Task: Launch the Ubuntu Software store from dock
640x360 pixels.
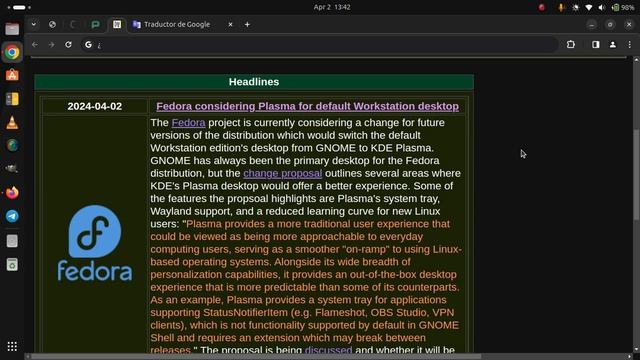Action: (x=12, y=75)
